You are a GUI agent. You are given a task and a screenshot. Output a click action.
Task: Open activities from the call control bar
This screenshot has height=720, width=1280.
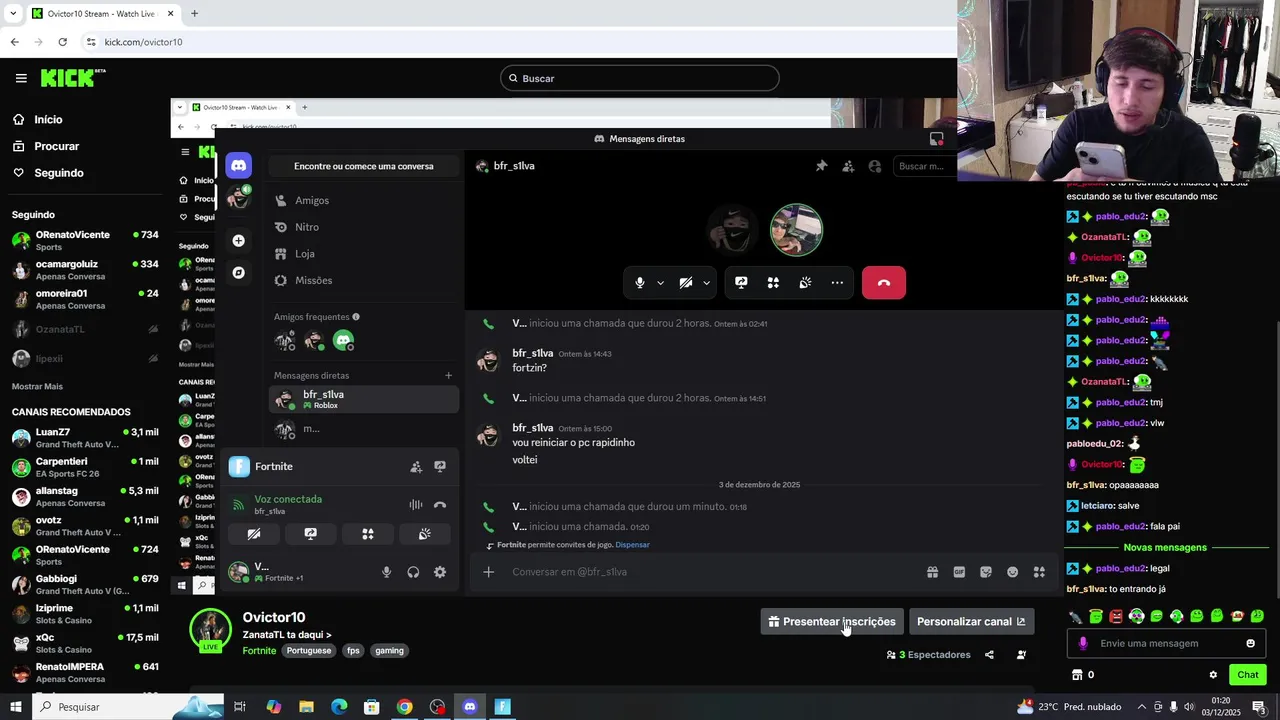click(x=773, y=283)
